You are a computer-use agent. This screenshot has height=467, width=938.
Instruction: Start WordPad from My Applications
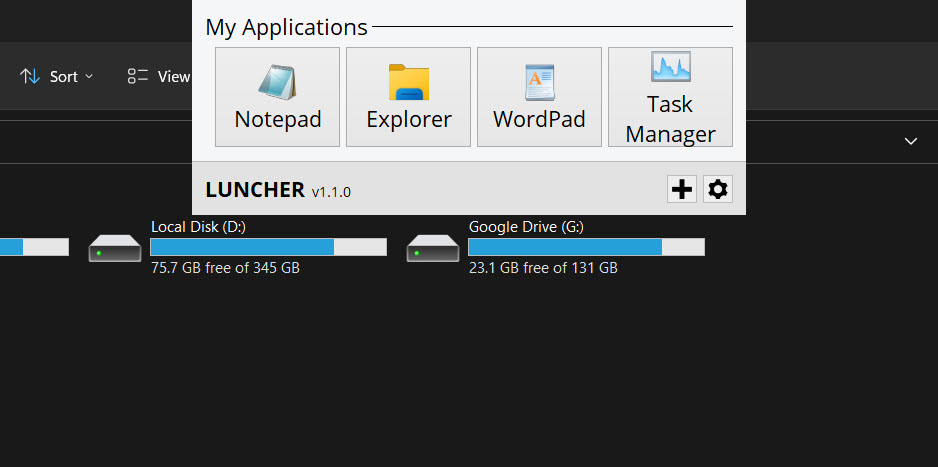tap(540, 97)
